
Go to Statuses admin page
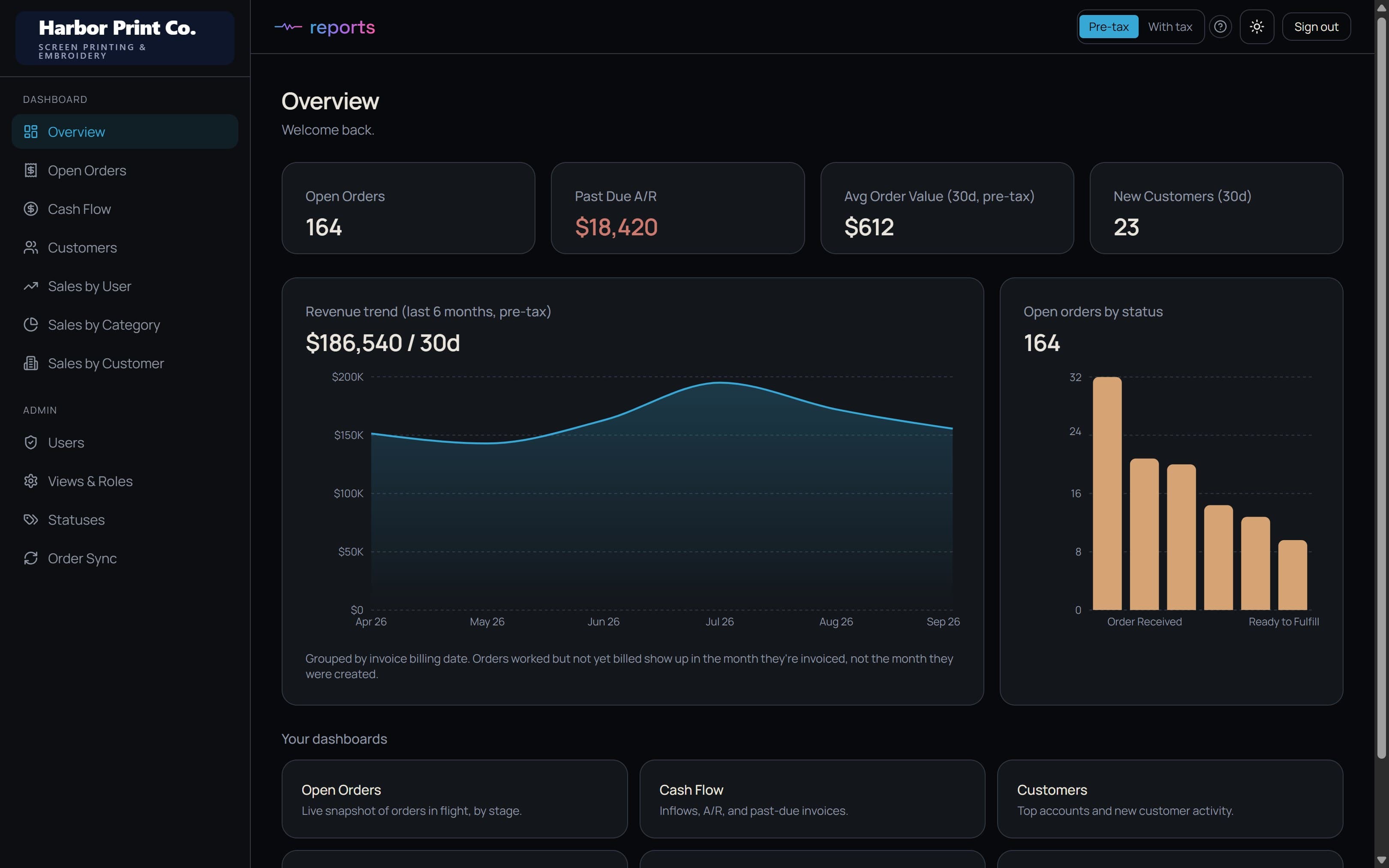(125, 520)
